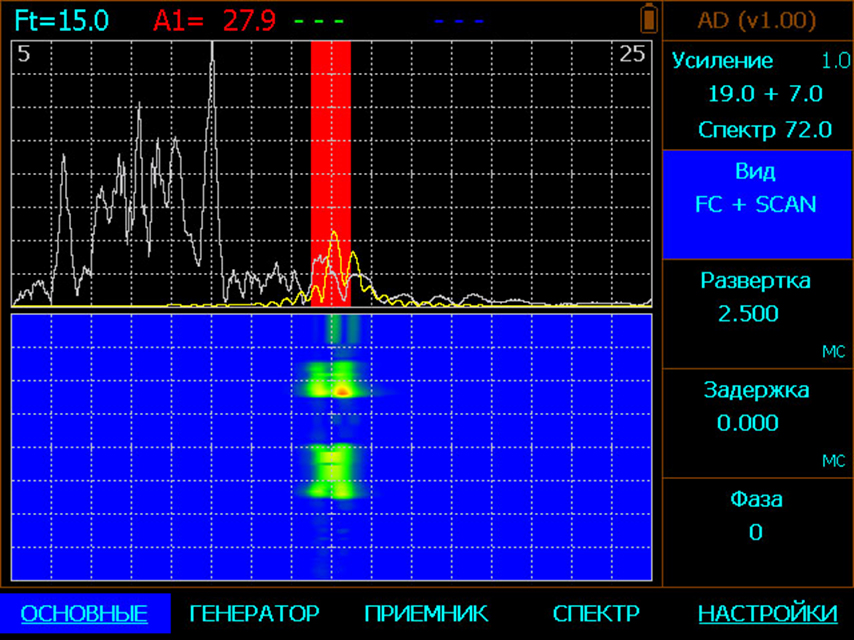This screenshot has width=854, height=640.
Task: Select the Задержка 0.000 delay field
Action: tap(756, 423)
